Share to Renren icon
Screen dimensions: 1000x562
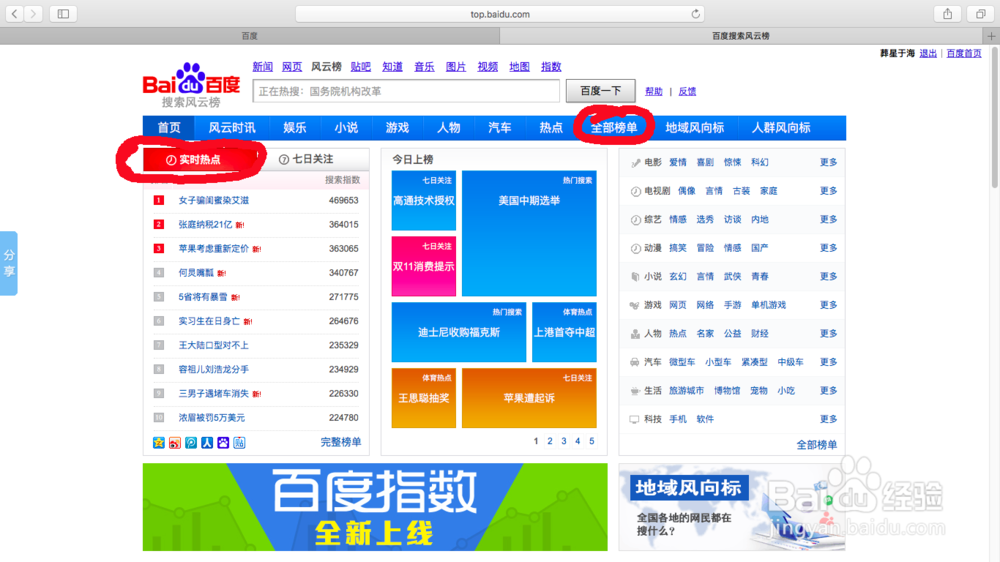pyautogui.click(x=207, y=443)
